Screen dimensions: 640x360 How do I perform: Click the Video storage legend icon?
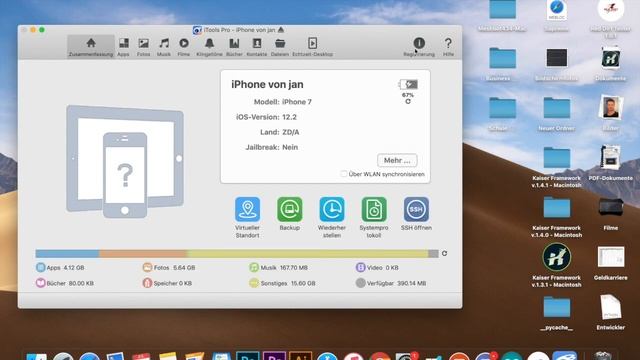pyautogui.click(x=360, y=267)
